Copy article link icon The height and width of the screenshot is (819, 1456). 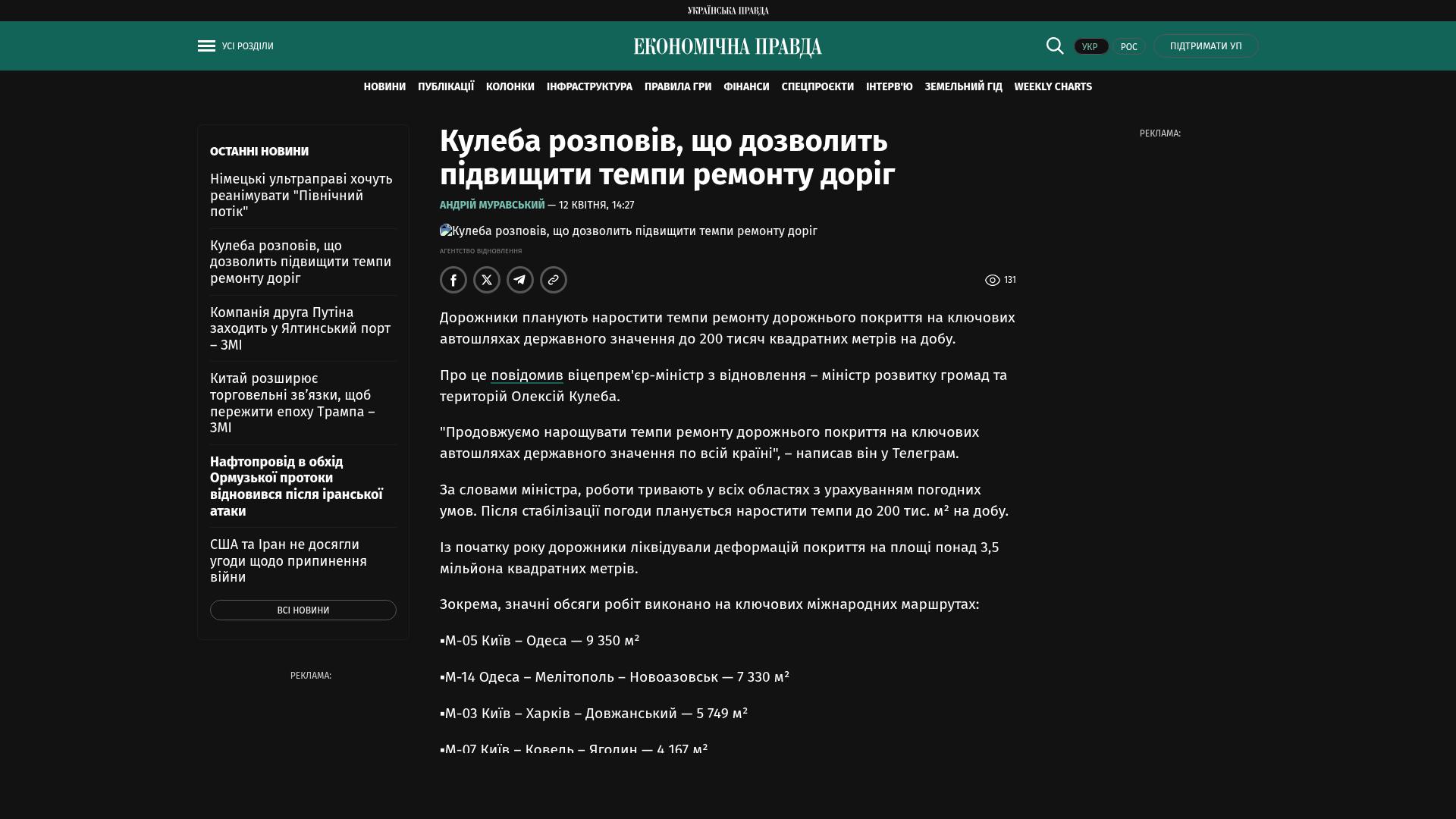tap(554, 280)
